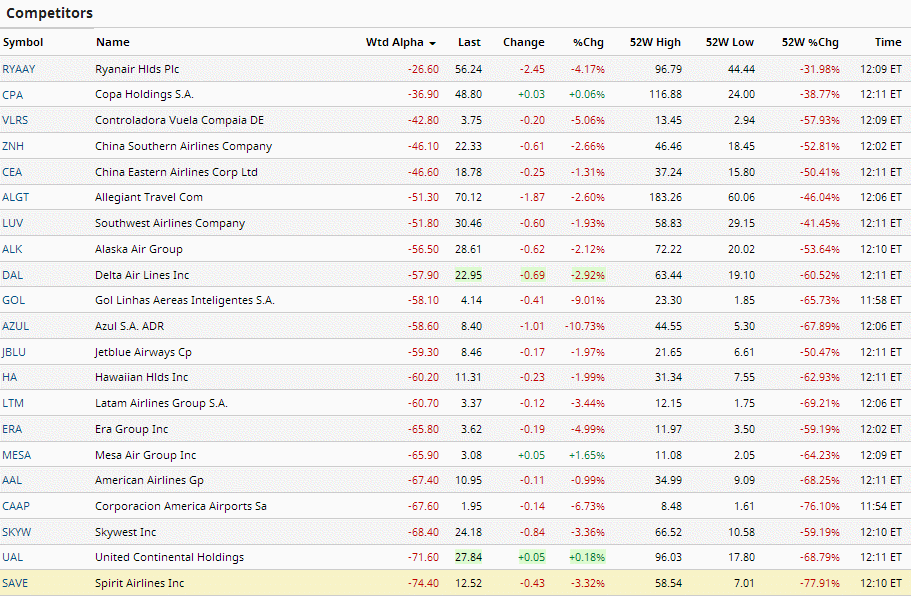Open the AZUL symbol link

15,326
